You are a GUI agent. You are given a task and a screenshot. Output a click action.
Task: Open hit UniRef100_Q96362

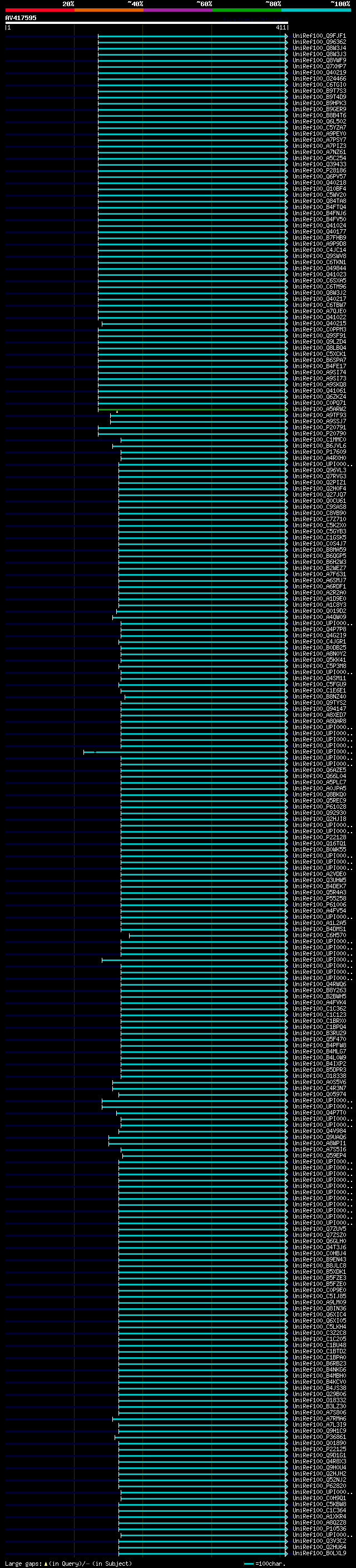coord(319,42)
